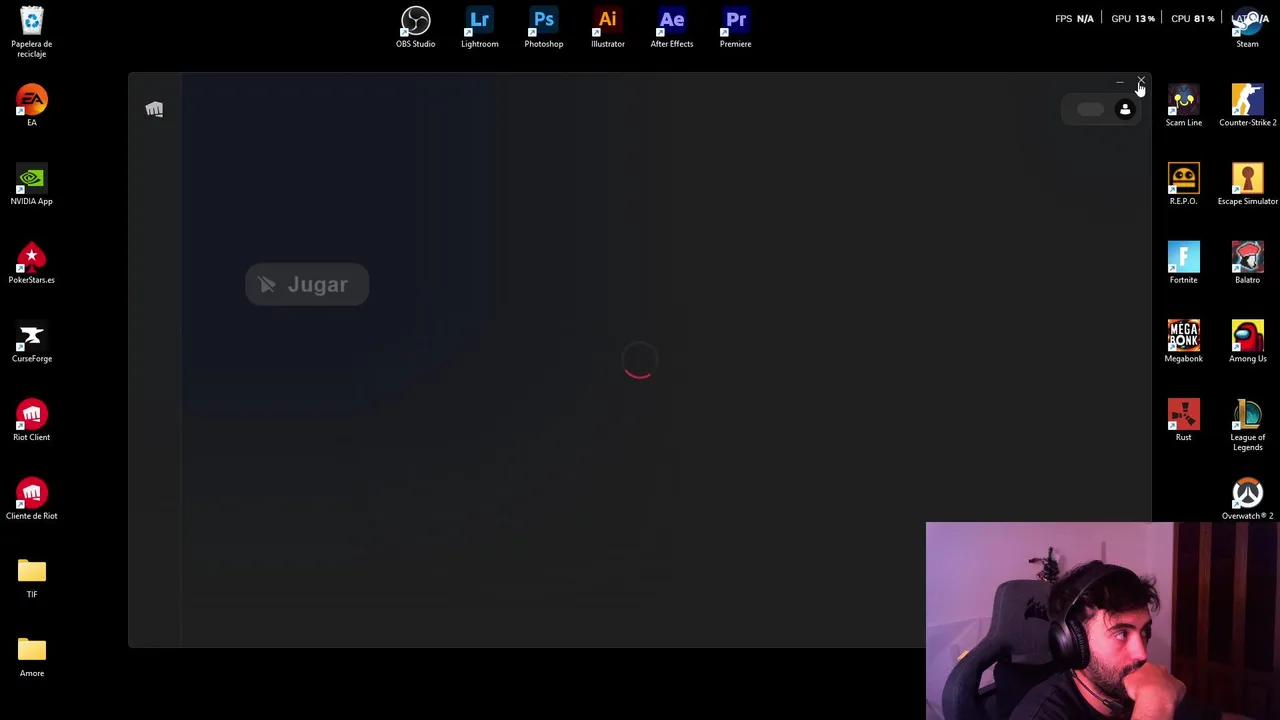This screenshot has height=720, width=1280.
Task: Click the FPS N/A overlay readout
Action: click(x=1075, y=19)
